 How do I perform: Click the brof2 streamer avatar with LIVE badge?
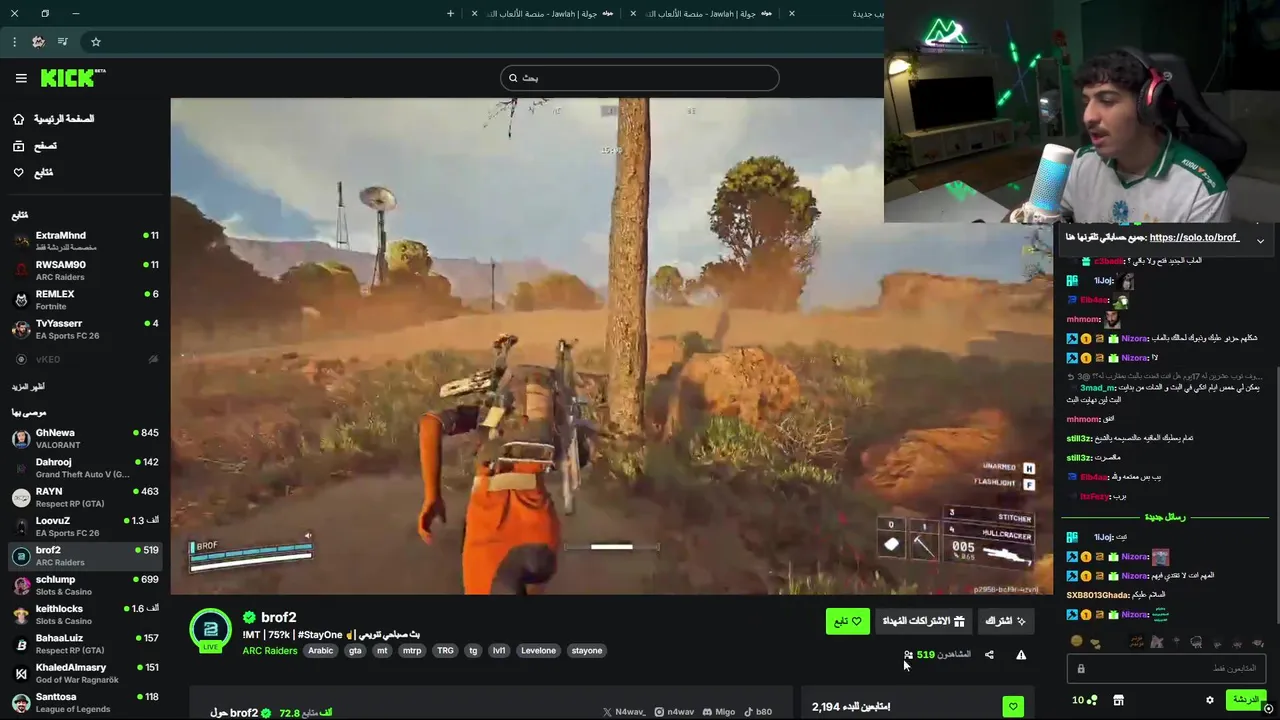click(x=210, y=630)
